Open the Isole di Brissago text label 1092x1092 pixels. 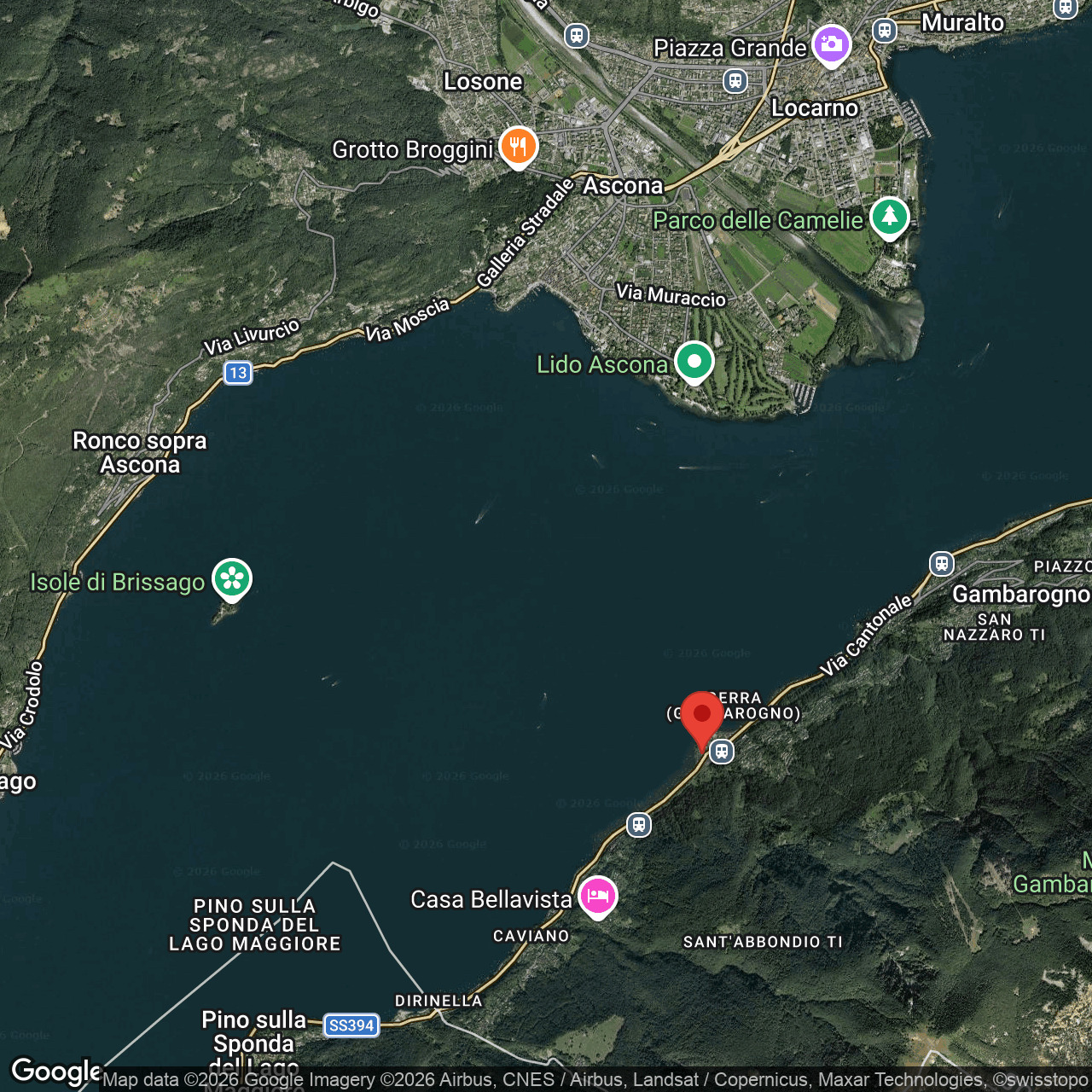click(118, 582)
